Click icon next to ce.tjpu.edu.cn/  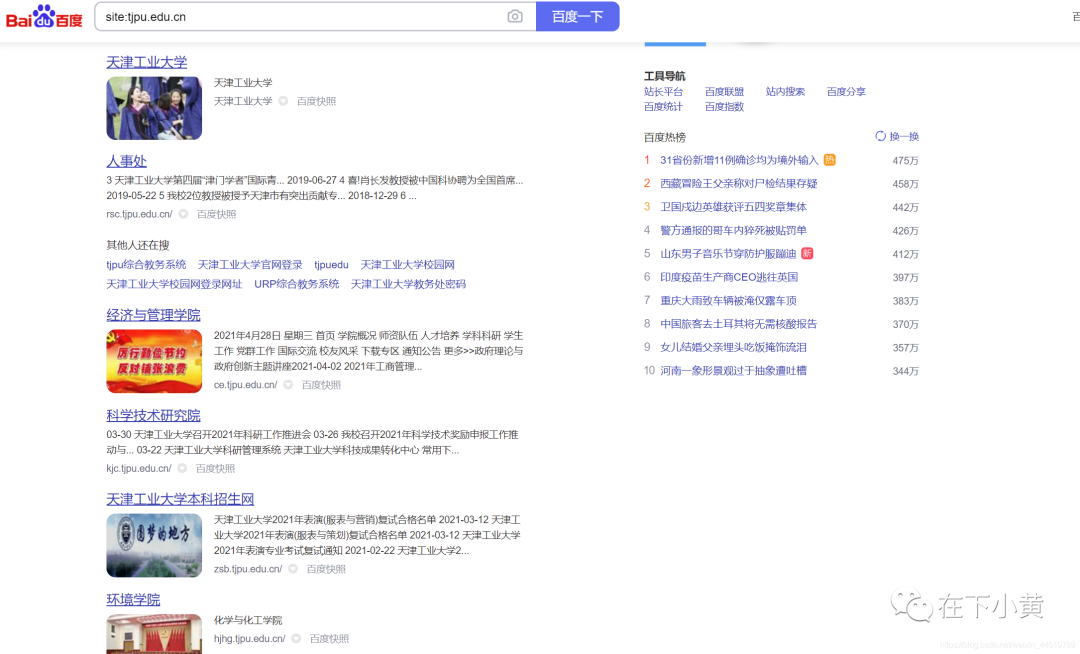click(x=288, y=385)
